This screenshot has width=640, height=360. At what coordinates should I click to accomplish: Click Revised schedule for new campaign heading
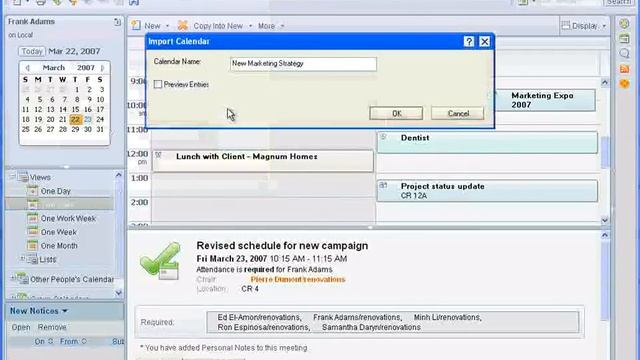coord(282,246)
